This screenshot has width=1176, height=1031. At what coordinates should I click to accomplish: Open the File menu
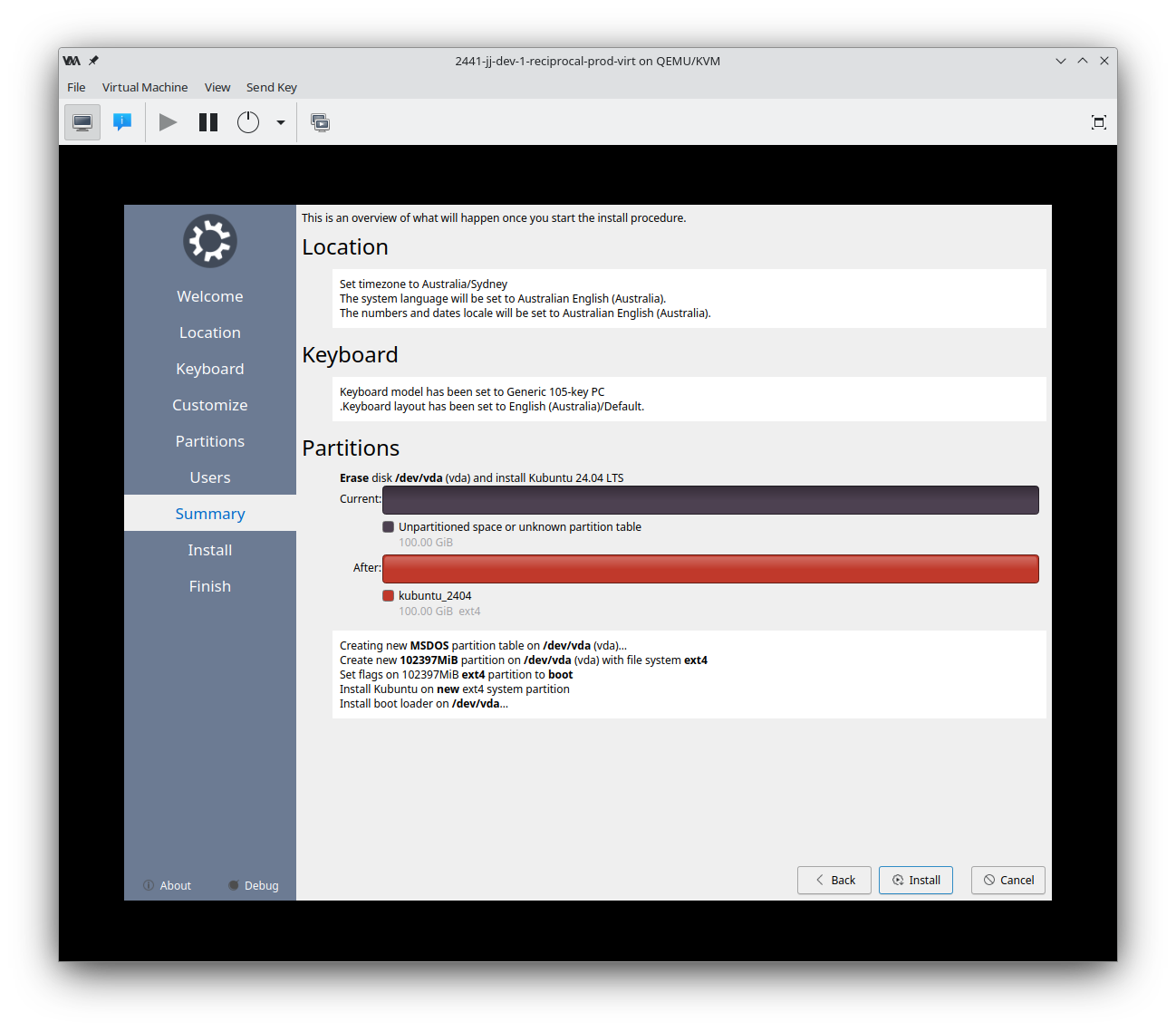click(x=76, y=87)
